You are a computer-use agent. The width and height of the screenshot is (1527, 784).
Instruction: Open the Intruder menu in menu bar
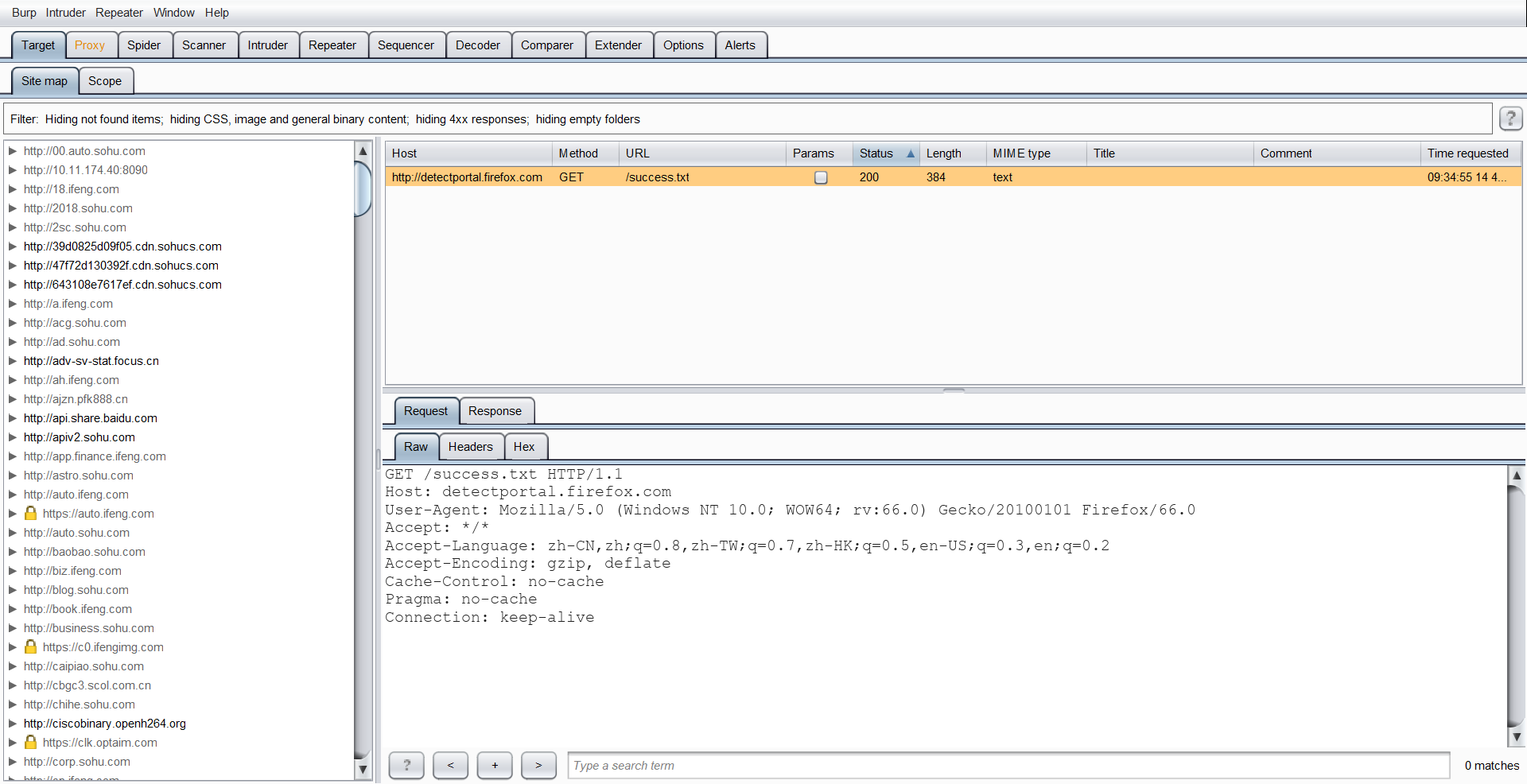[65, 13]
